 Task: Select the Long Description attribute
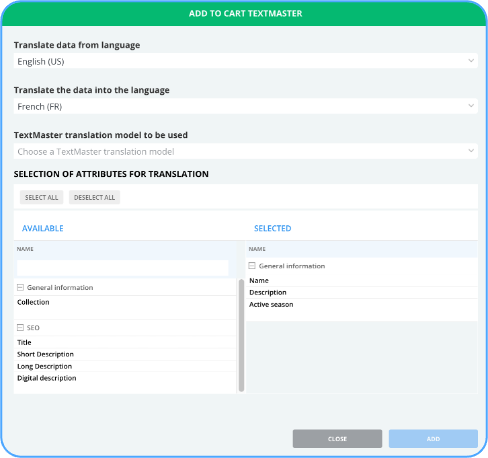pos(44,366)
